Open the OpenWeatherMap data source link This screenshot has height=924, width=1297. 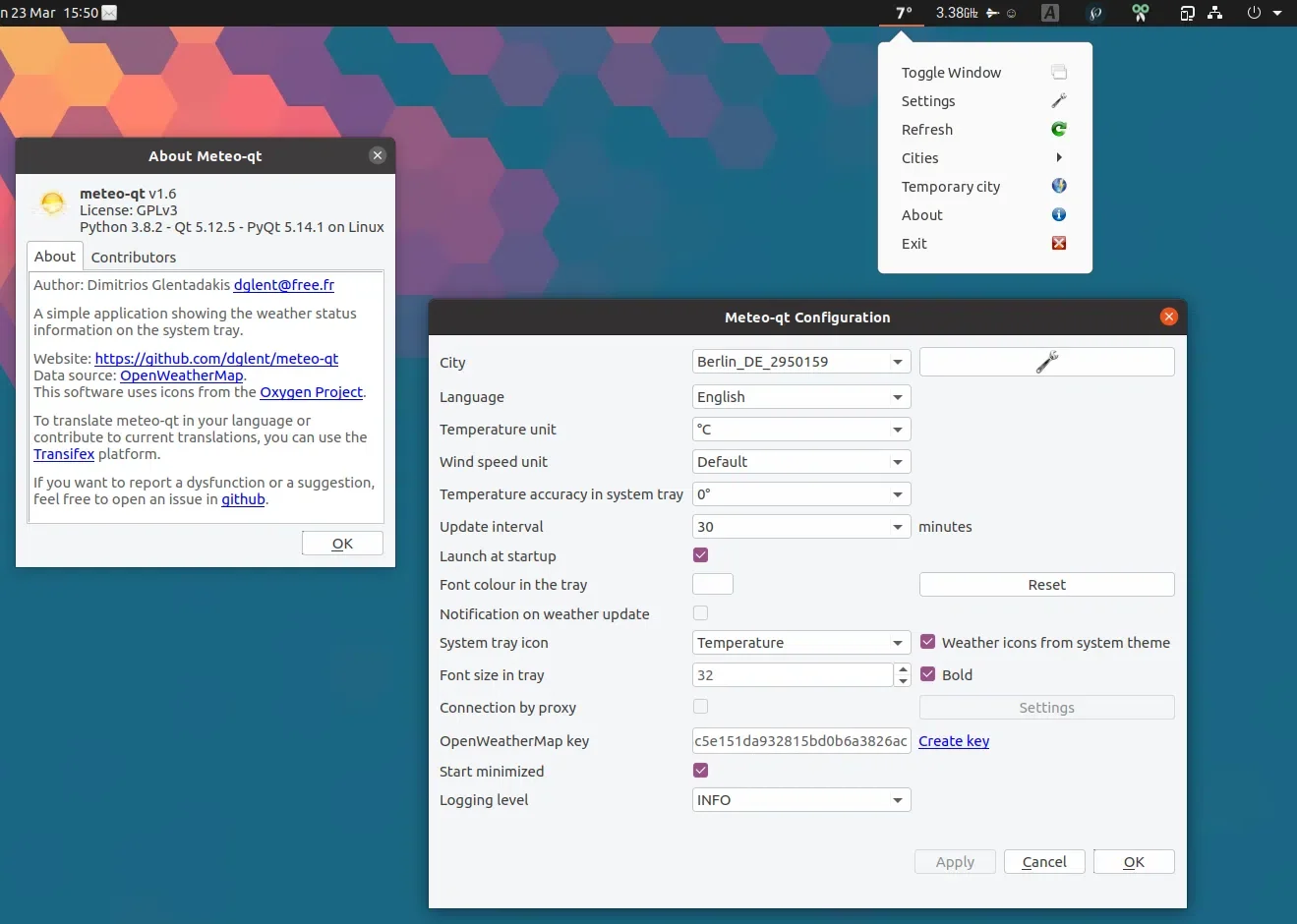pyautogui.click(x=182, y=375)
